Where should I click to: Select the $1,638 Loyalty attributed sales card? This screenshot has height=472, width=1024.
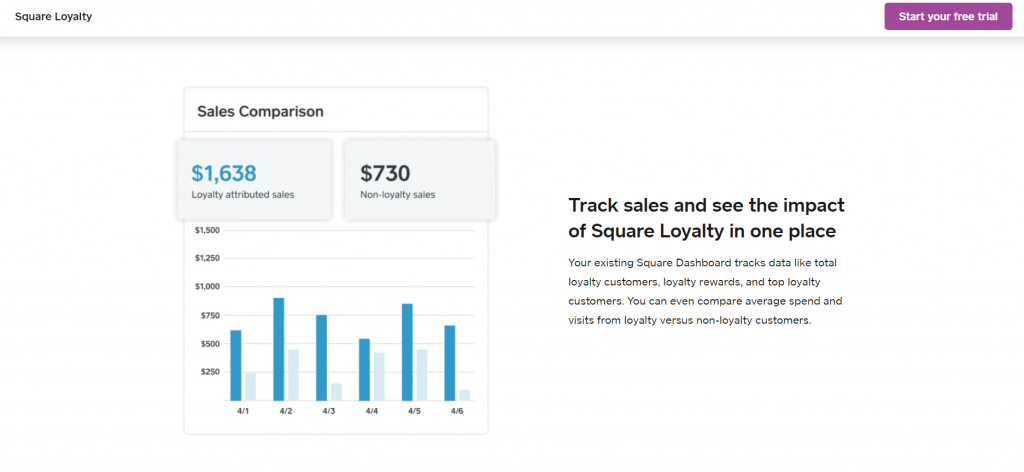[254, 180]
